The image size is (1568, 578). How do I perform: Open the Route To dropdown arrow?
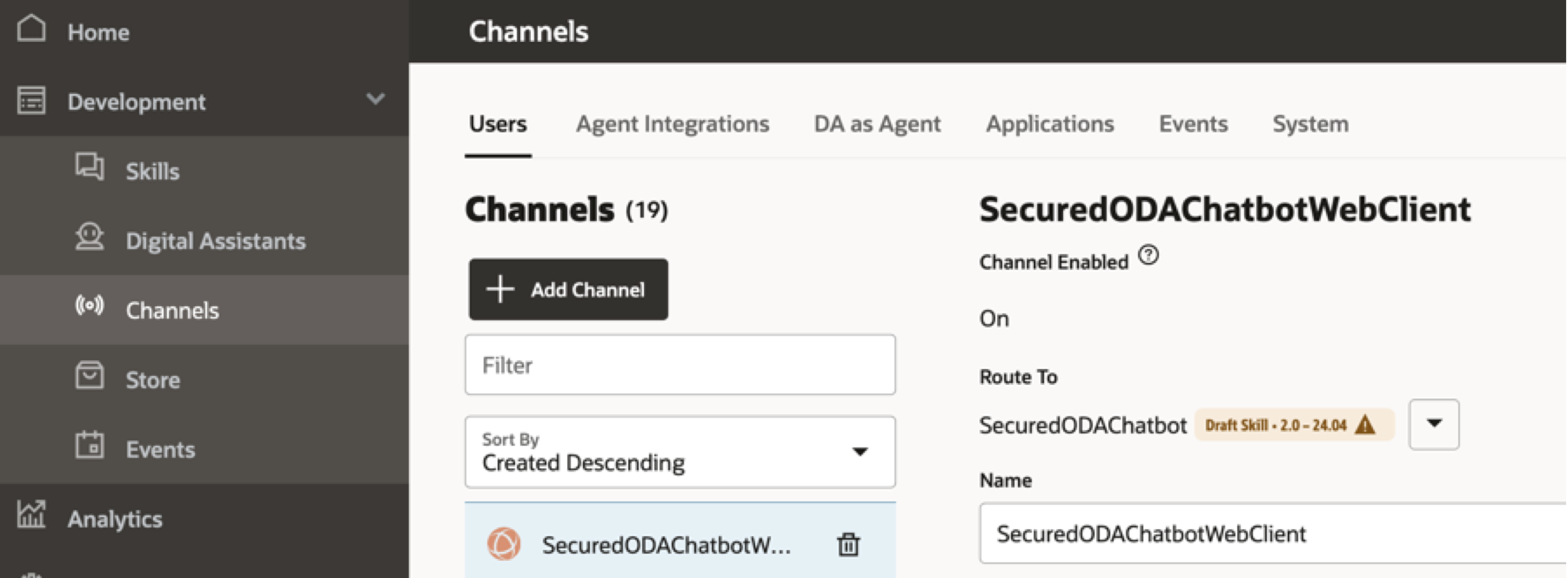click(1433, 424)
